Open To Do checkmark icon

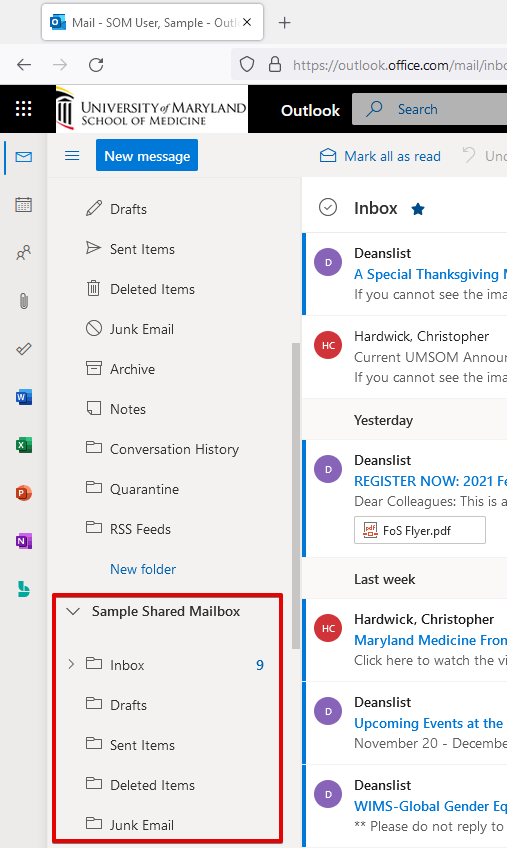23,349
